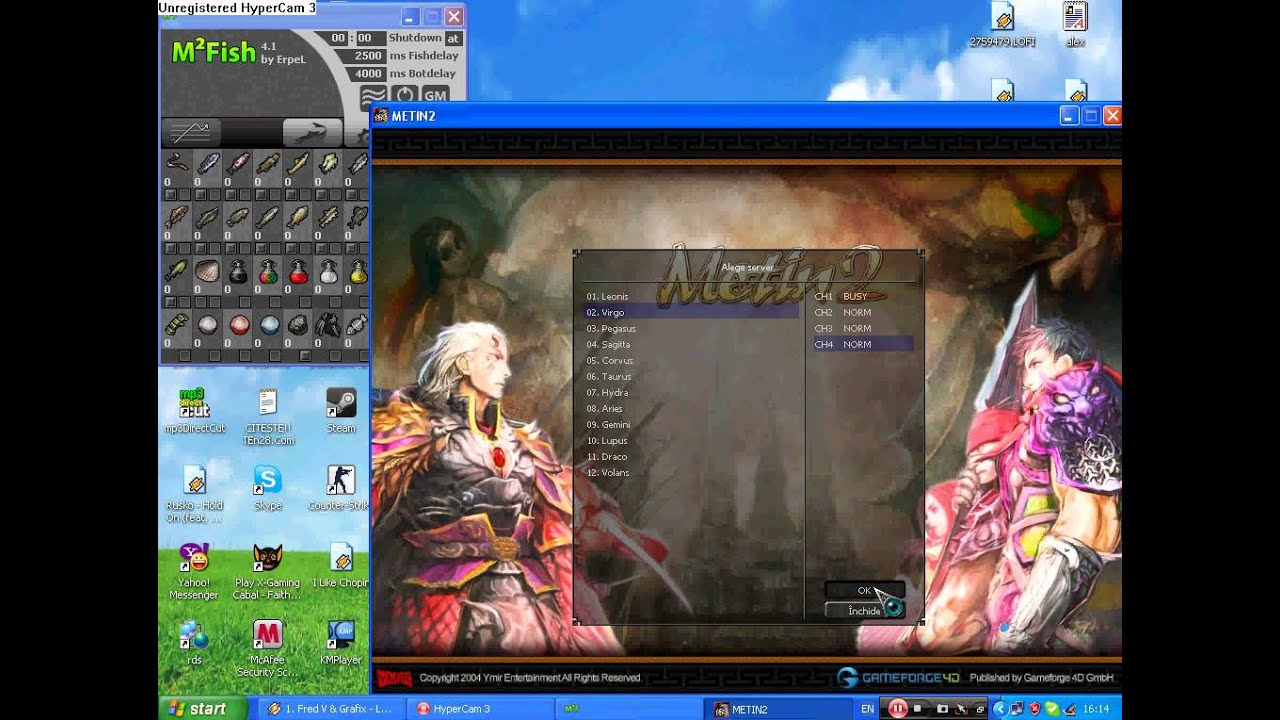1280x720 pixels.
Task: Open the mp3DirectCut desktop shortcut
Action: pyautogui.click(x=194, y=411)
